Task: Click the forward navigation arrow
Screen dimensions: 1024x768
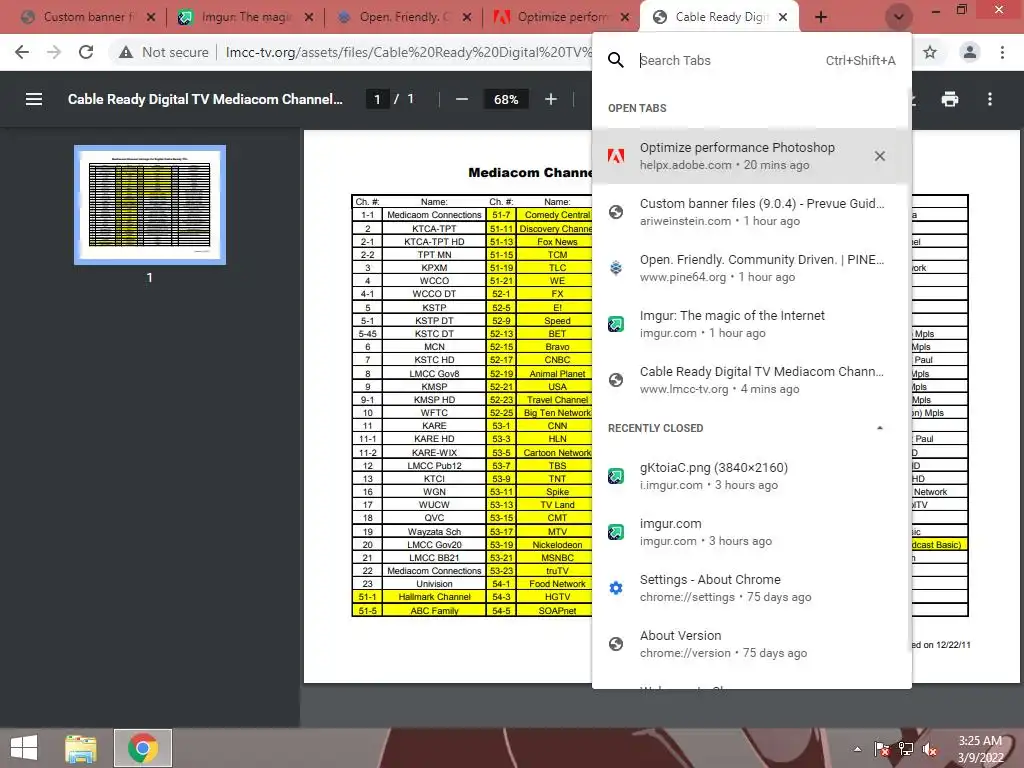Action: point(54,52)
